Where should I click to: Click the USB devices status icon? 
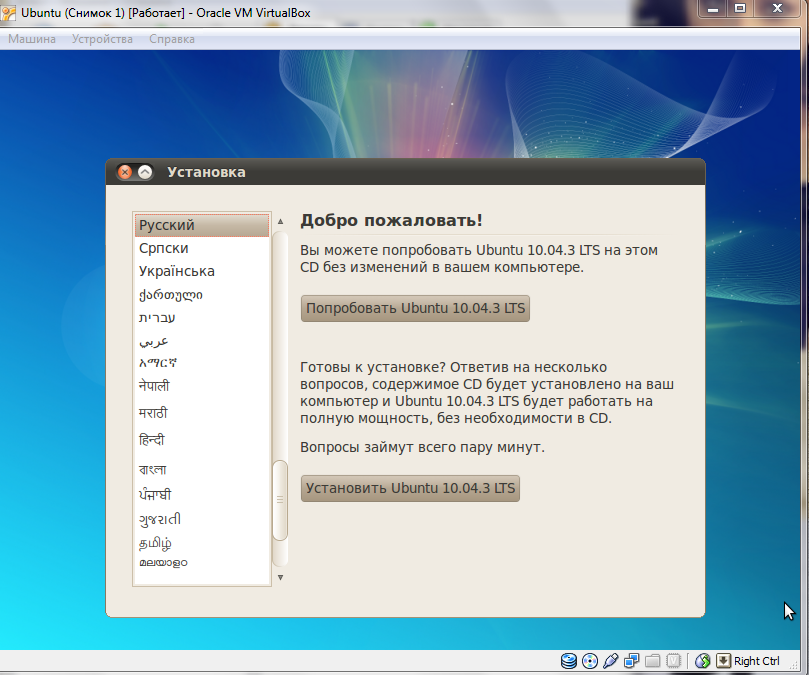pyautogui.click(x=610, y=661)
